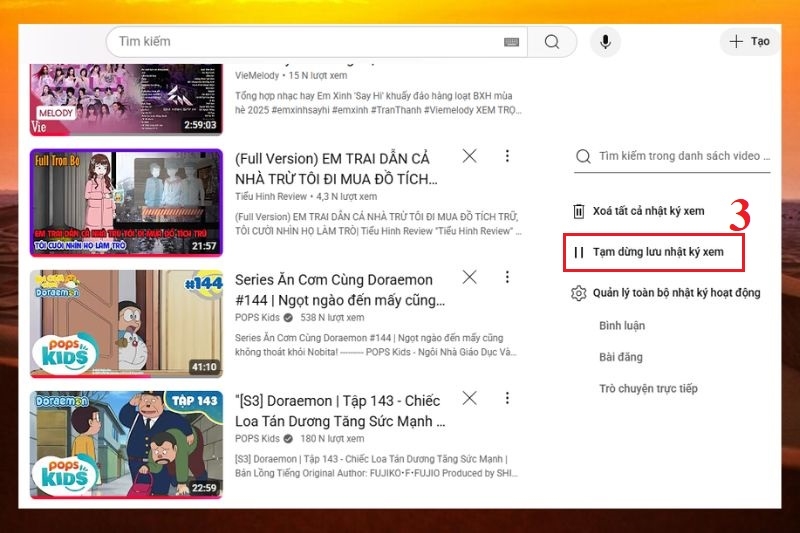The height and width of the screenshot is (533, 800).
Task: Remove Doraemon Tập 143 video from history
Action: tap(469, 398)
